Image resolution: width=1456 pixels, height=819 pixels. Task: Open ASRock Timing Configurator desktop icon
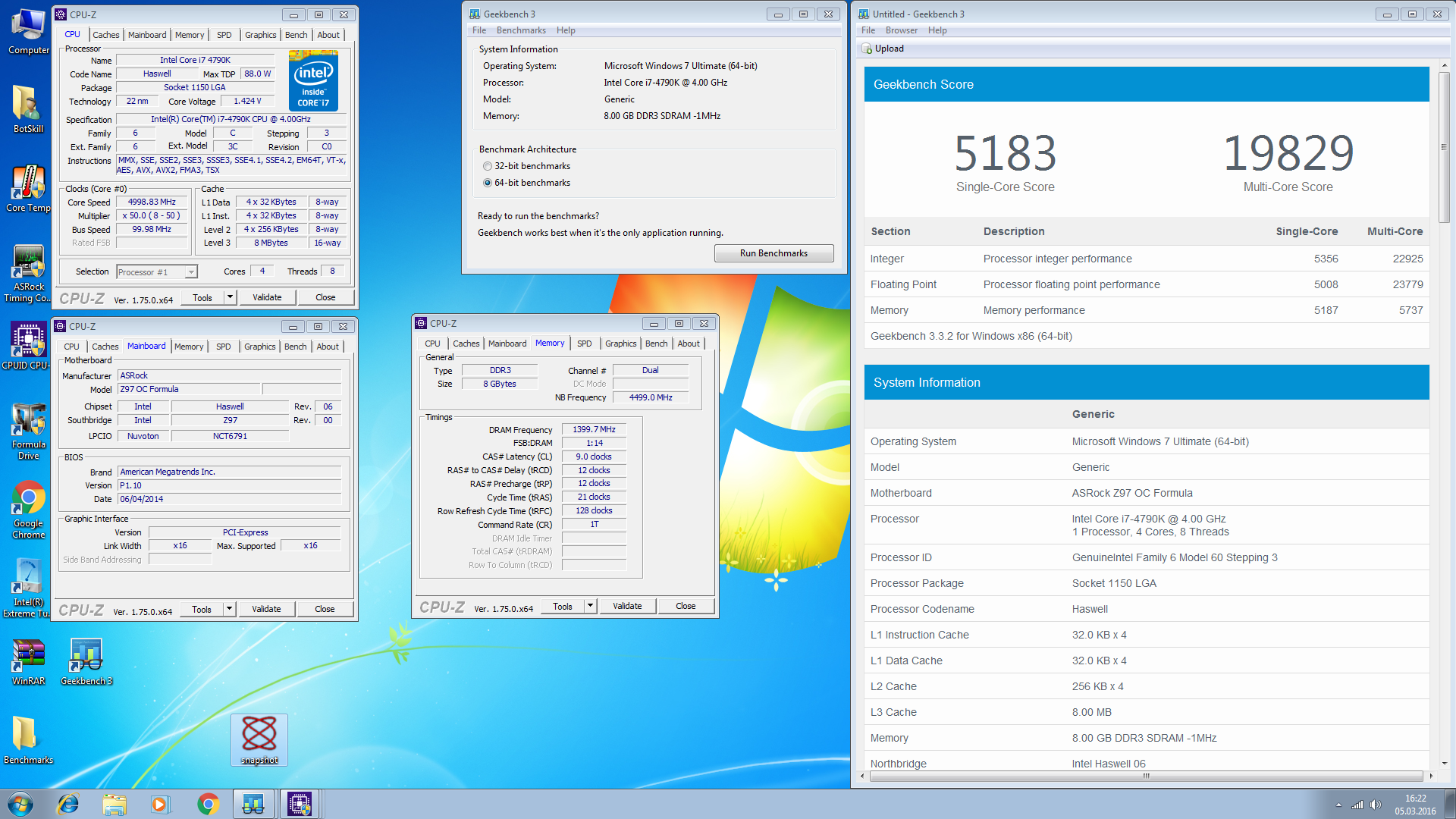click(29, 273)
